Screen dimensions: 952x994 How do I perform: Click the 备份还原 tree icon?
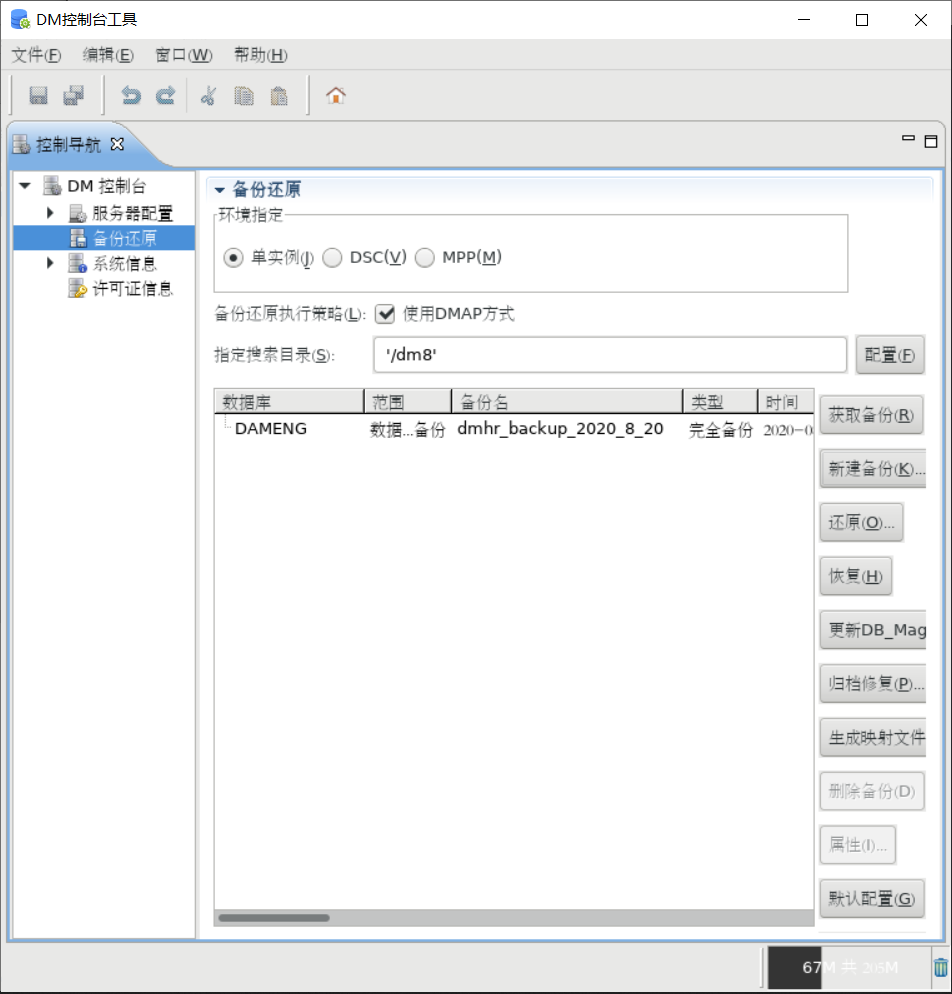pos(77,238)
